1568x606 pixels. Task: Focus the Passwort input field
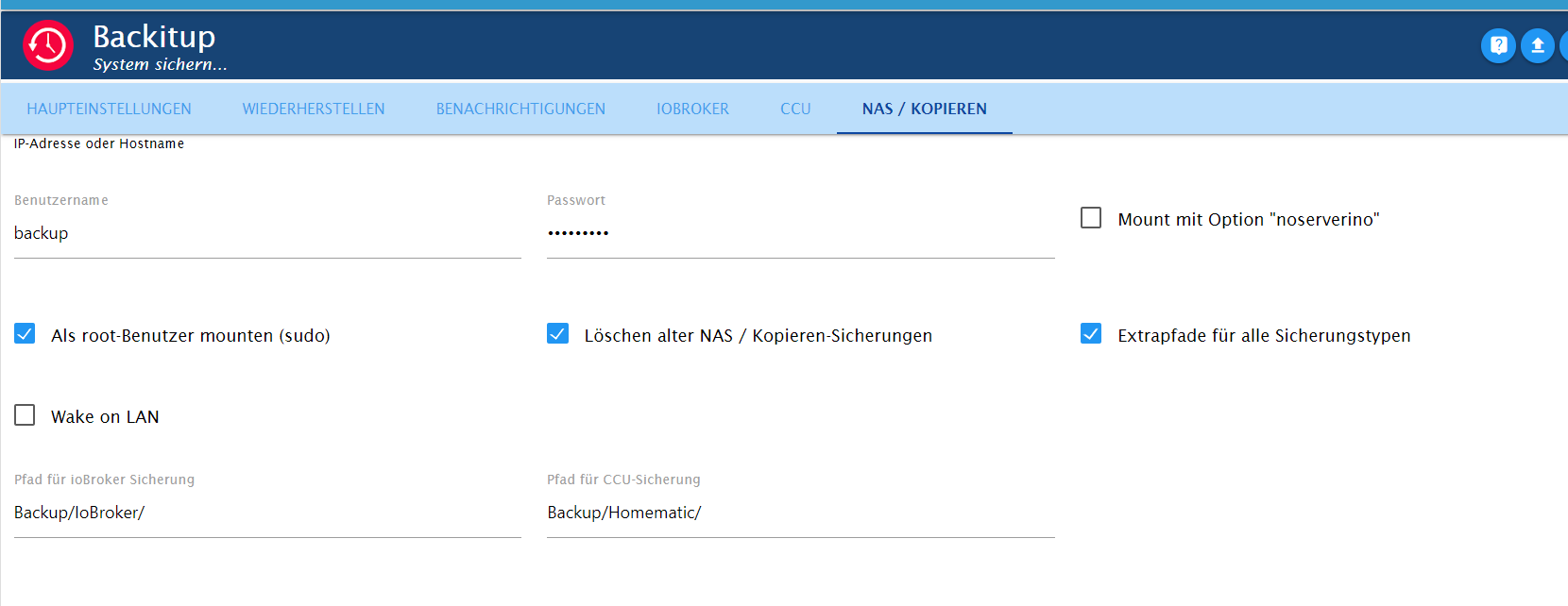coord(801,233)
